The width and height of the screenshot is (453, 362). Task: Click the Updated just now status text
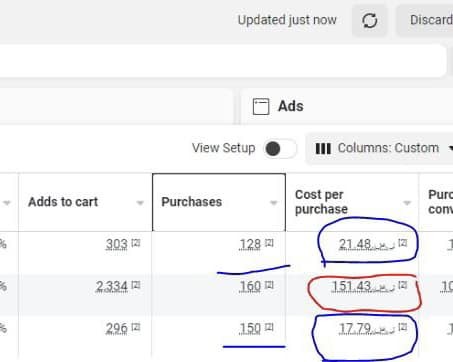point(287,20)
